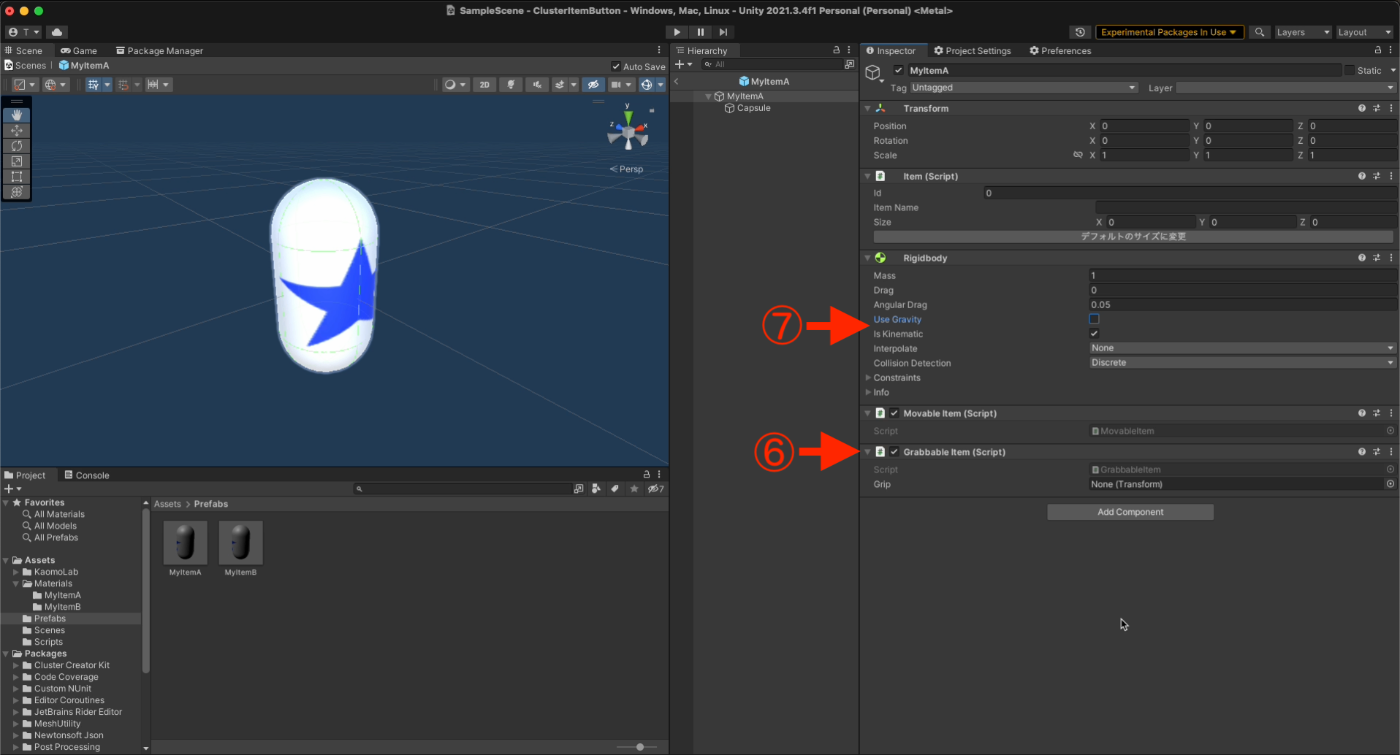1400x755 pixels.
Task: Open the Tag dropdown showing Untagged
Action: pos(1024,88)
